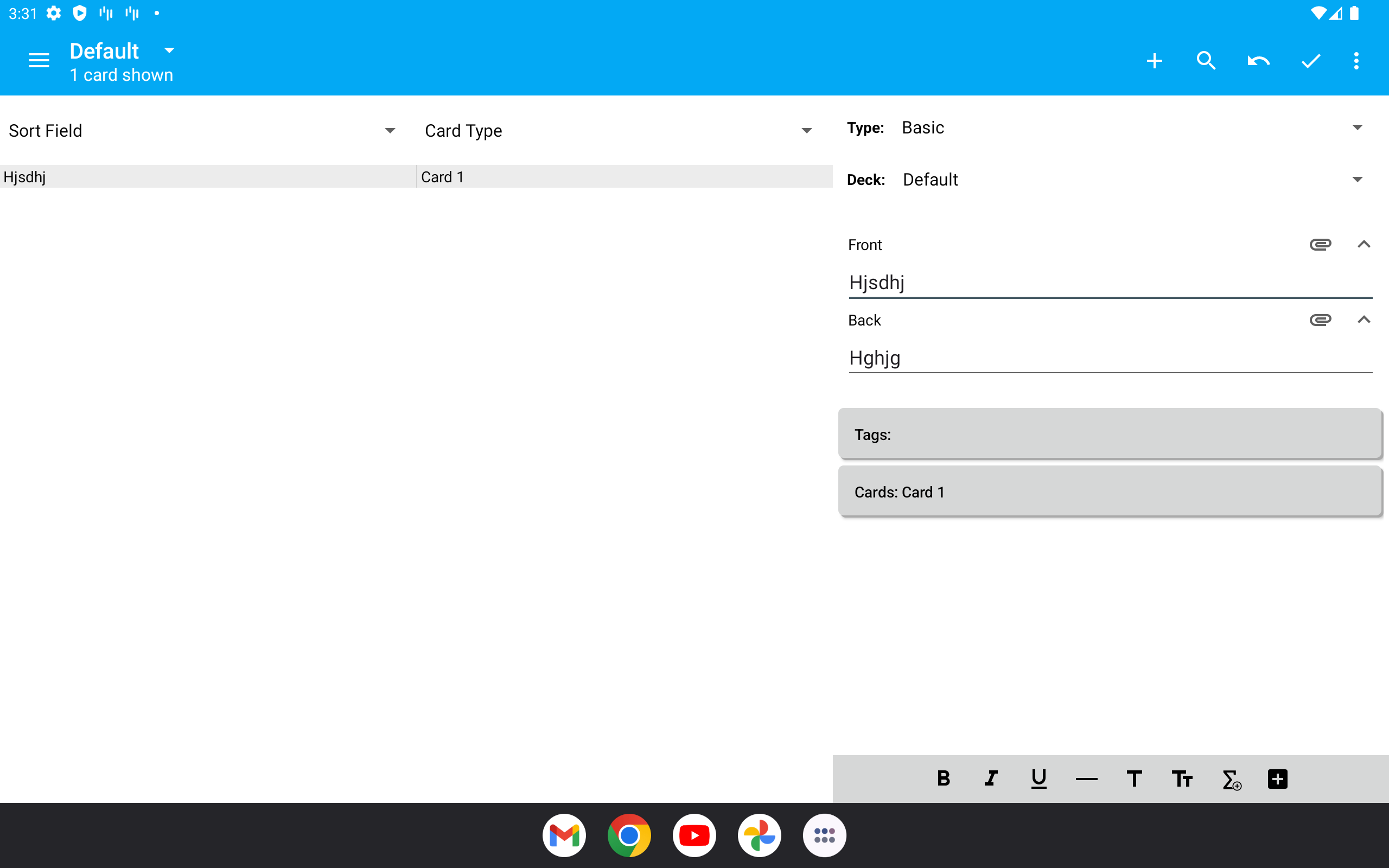
Task: Click the Italic formatting icon
Action: point(992,778)
